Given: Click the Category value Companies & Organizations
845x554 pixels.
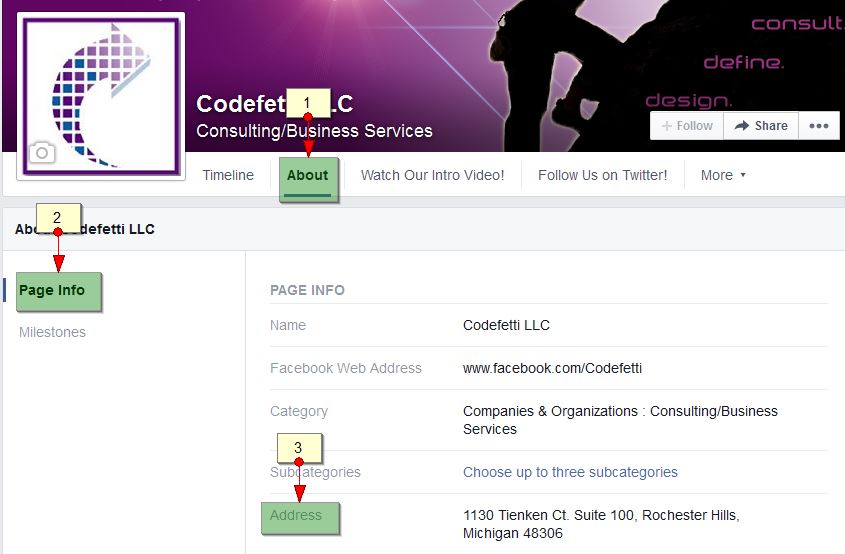Looking at the screenshot, I should 620,420.
